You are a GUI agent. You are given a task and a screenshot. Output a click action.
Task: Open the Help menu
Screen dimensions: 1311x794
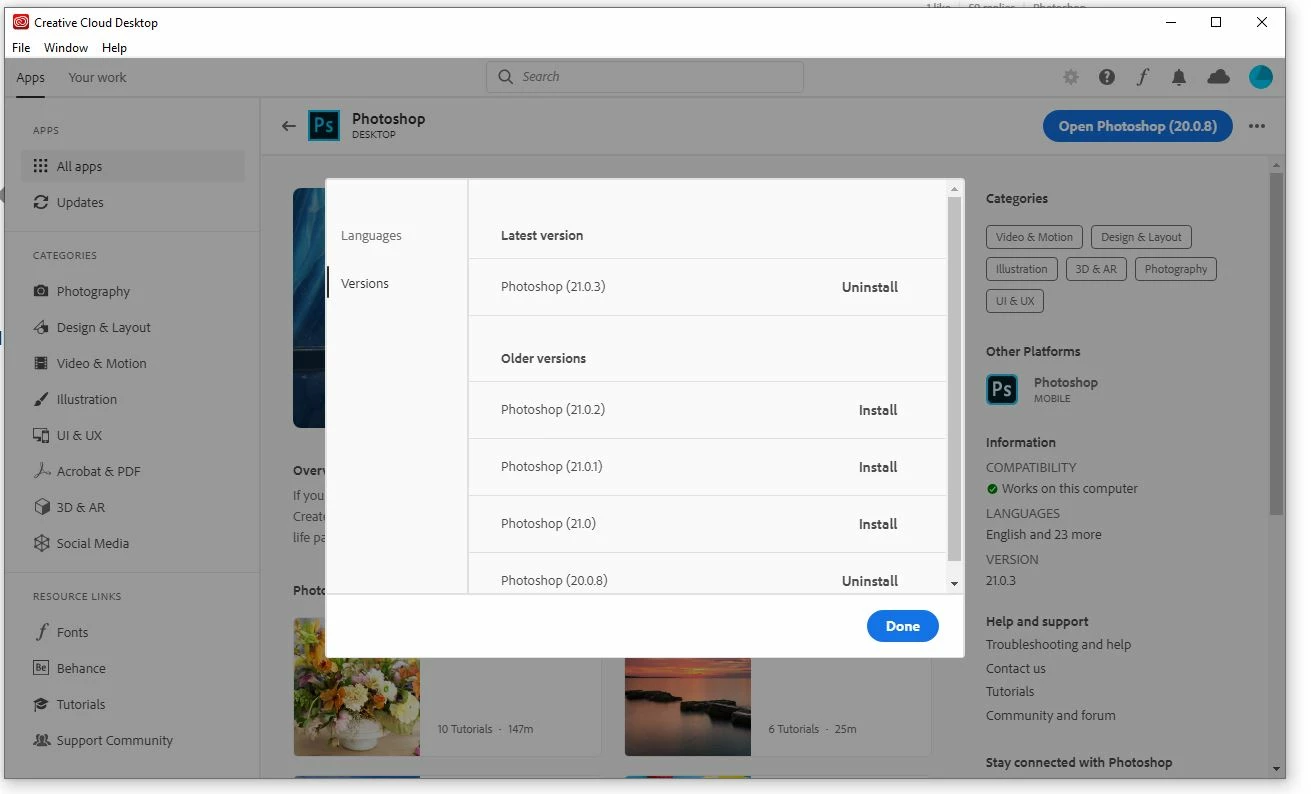pyautogui.click(x=115, y=47)
